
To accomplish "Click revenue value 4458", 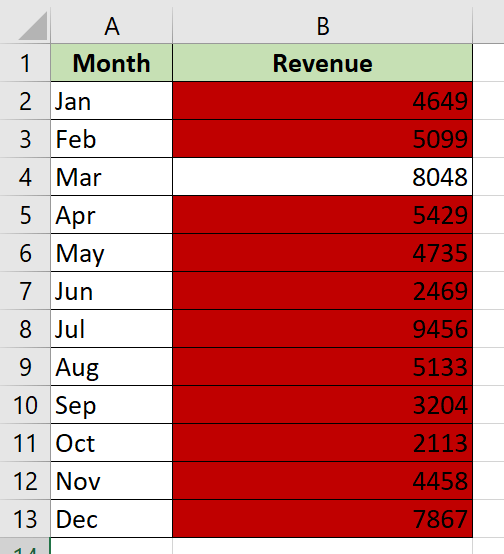I will click(322, 481).
